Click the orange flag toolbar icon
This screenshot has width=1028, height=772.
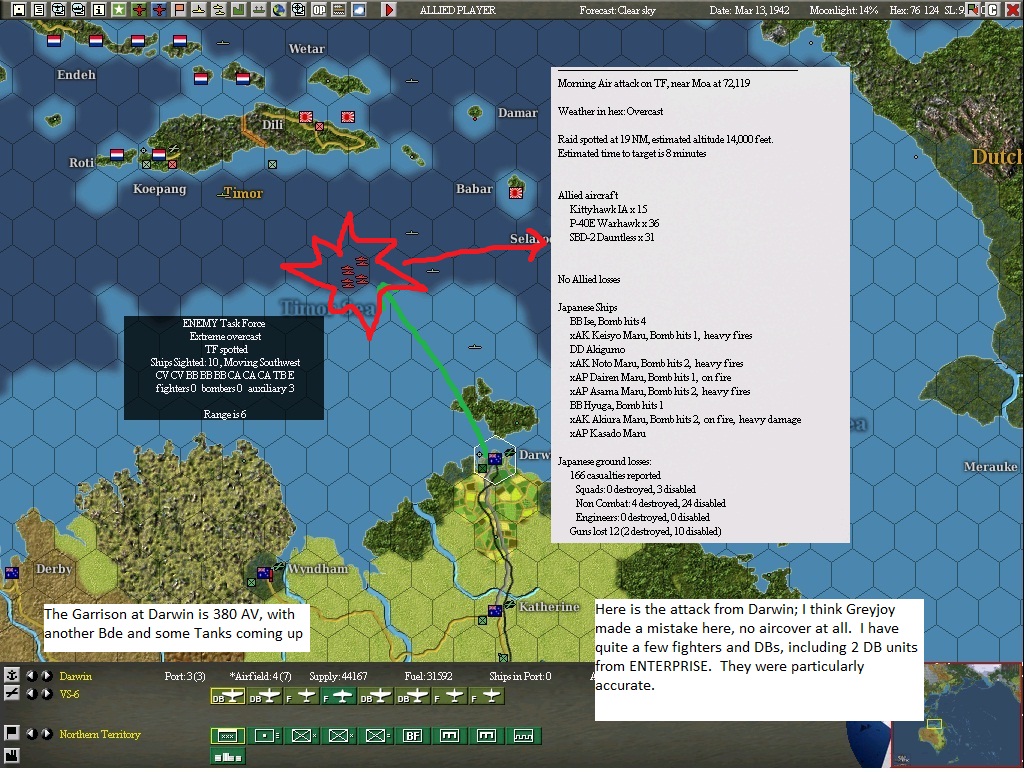click(178, 9)
